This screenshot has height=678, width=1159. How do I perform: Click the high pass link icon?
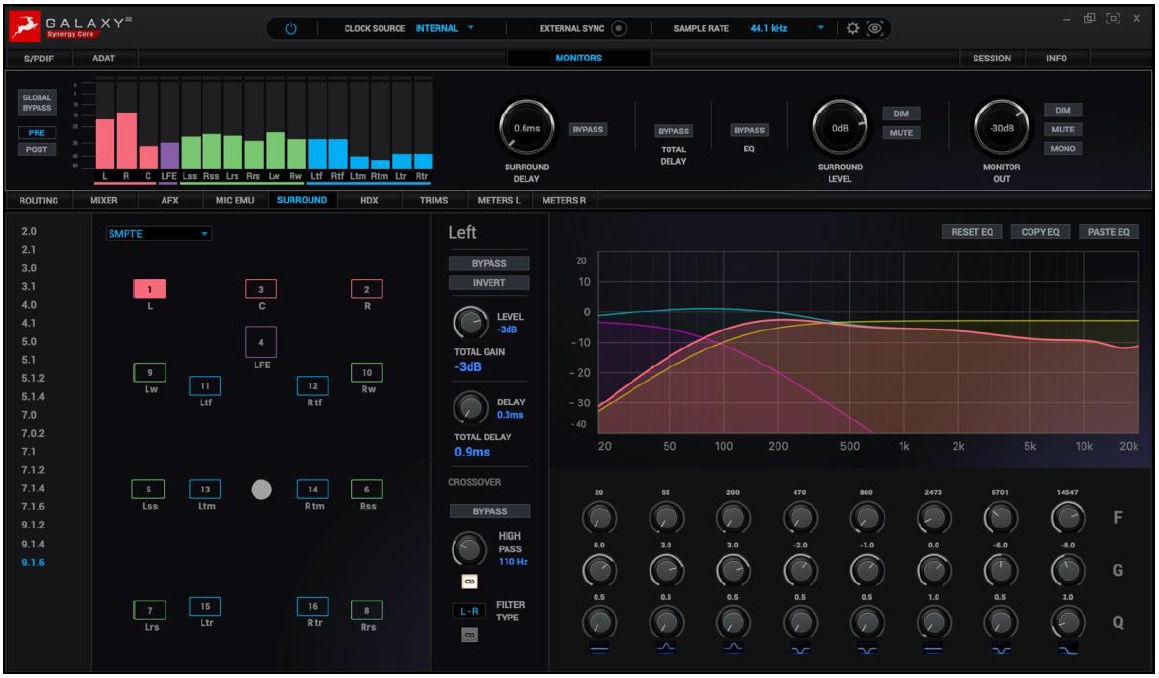(x=469, y=581)
